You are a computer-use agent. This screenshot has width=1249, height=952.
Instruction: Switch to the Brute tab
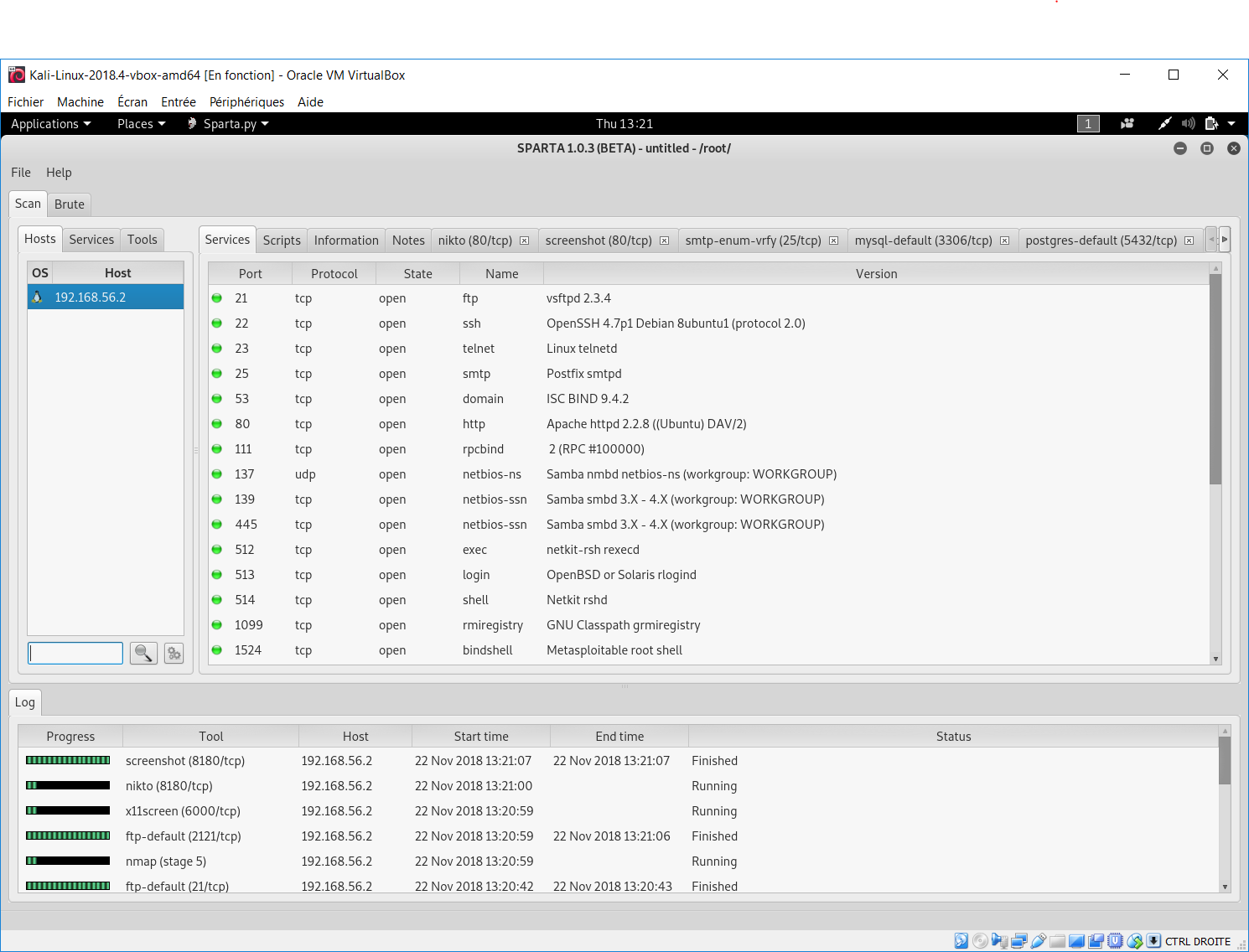(70, 204)
